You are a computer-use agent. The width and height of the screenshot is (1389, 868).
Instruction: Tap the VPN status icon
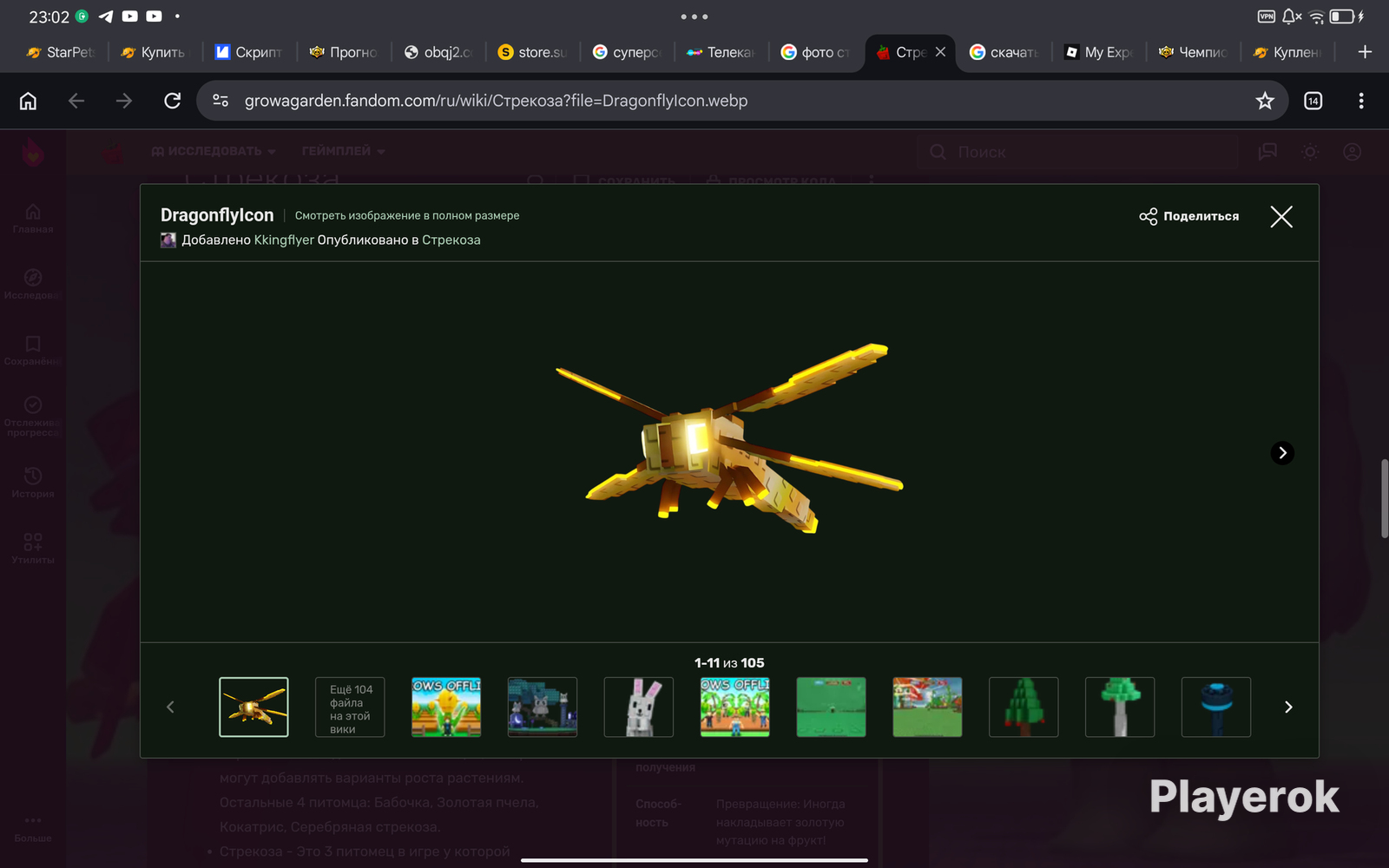tap(1267, 16)
